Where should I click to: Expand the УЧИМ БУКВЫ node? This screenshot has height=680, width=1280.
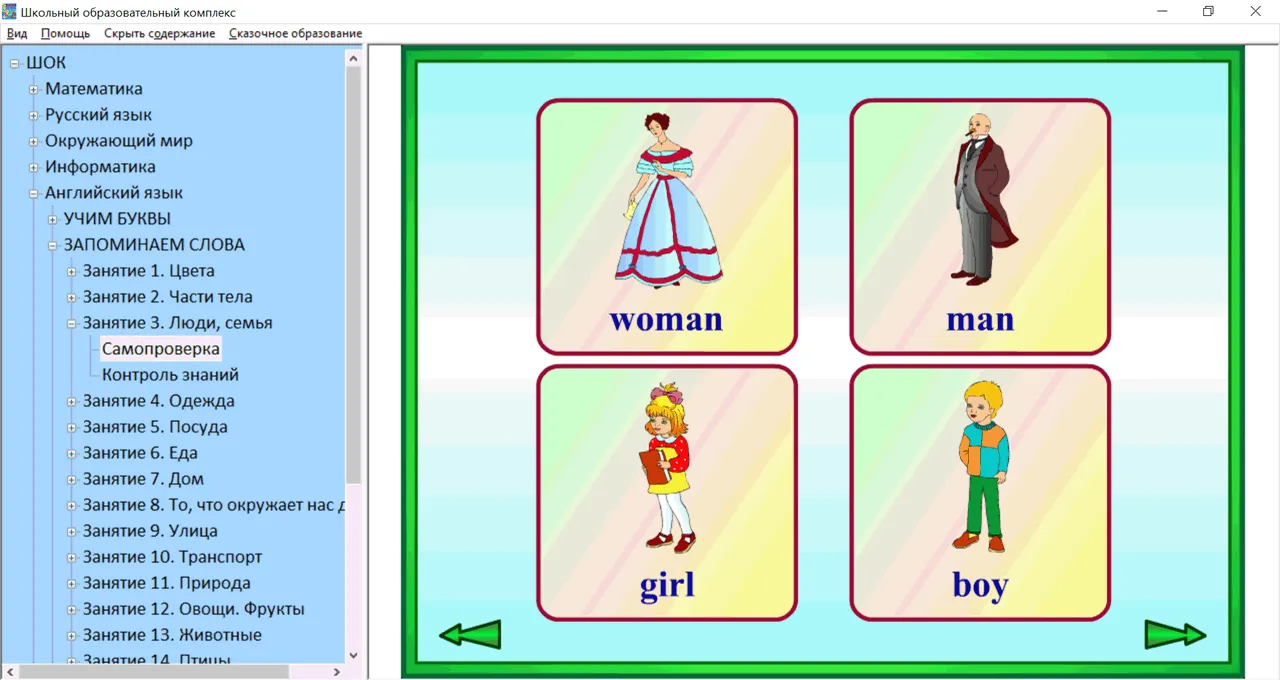(52, 219)
